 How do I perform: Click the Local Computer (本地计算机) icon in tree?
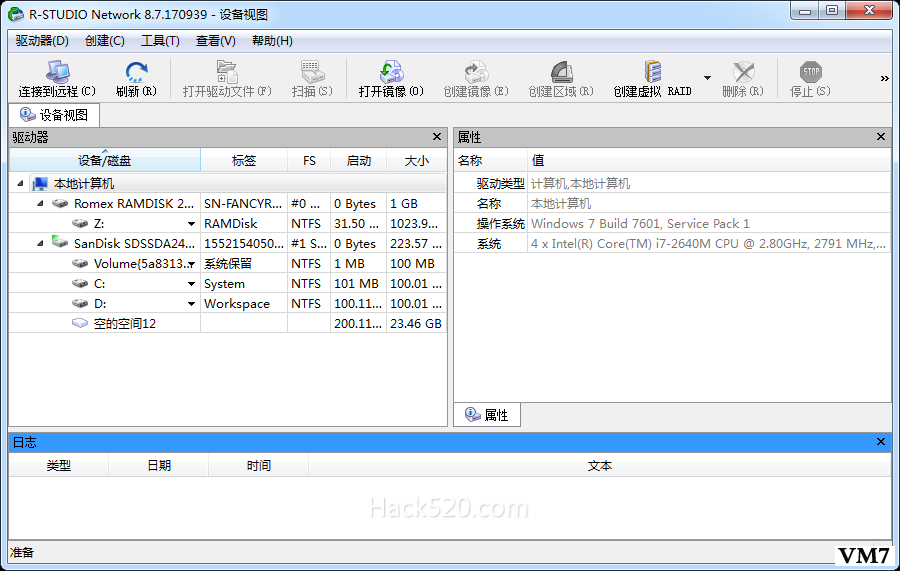pyautogui.click(x=40, y=184)
